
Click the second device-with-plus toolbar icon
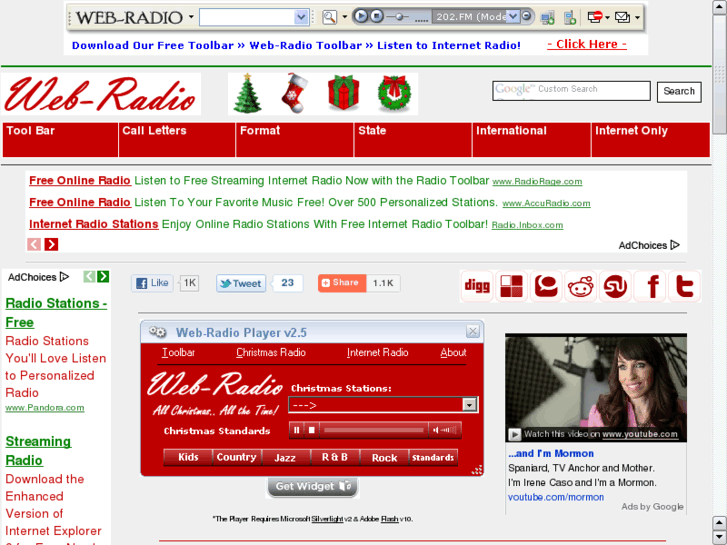(570, 18)
